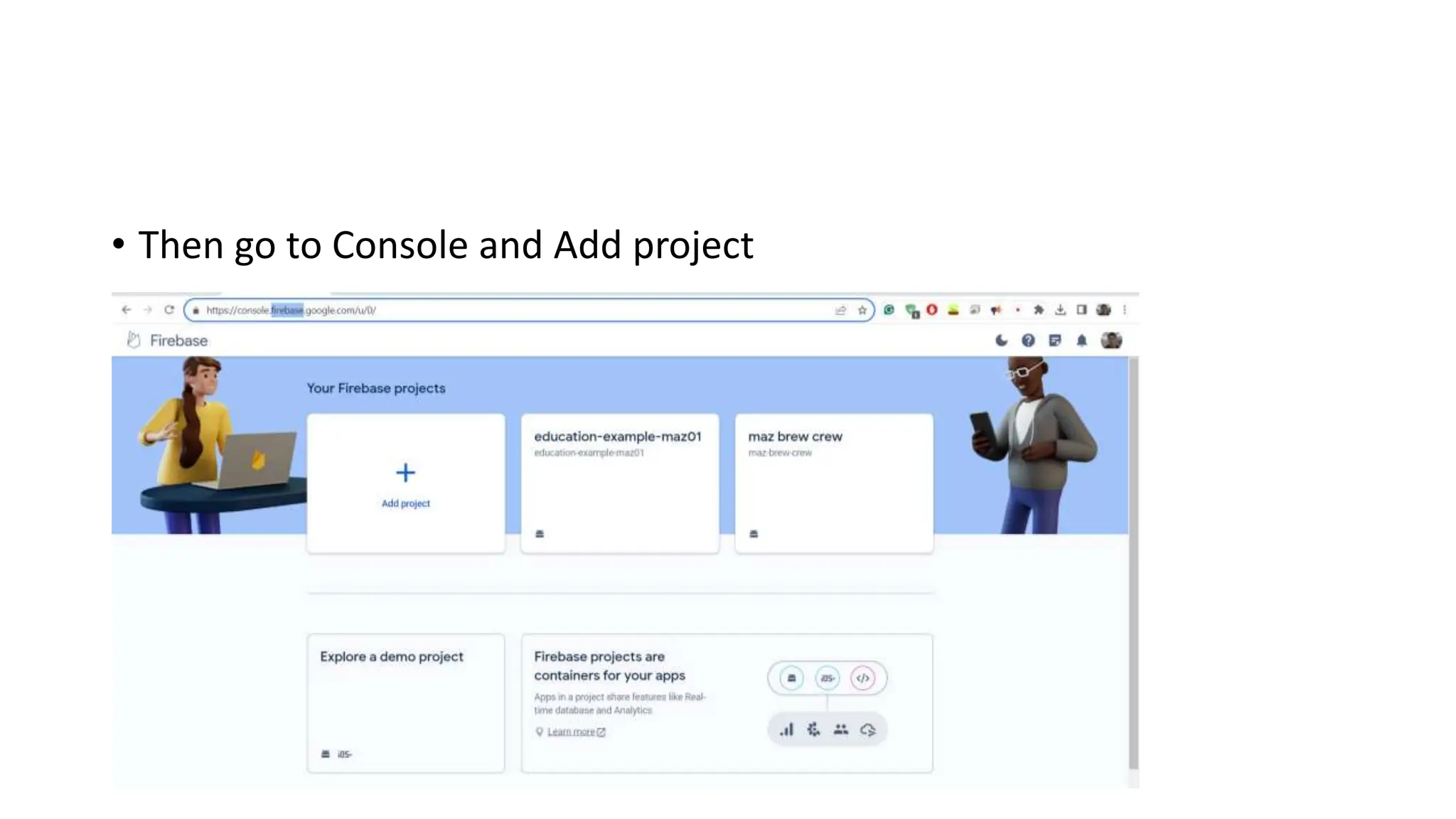Click the Android circle icon in the containers illustration
This screenshot has height=819, width=1456.
pyautogui.click(x=791, y=678)
